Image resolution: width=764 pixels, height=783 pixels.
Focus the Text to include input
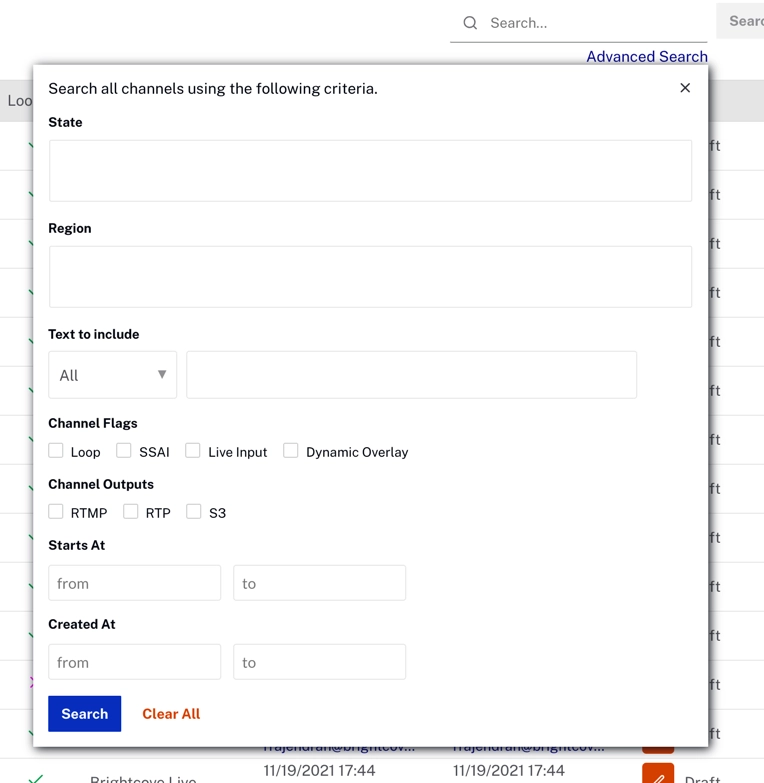(x=411, y=375)
